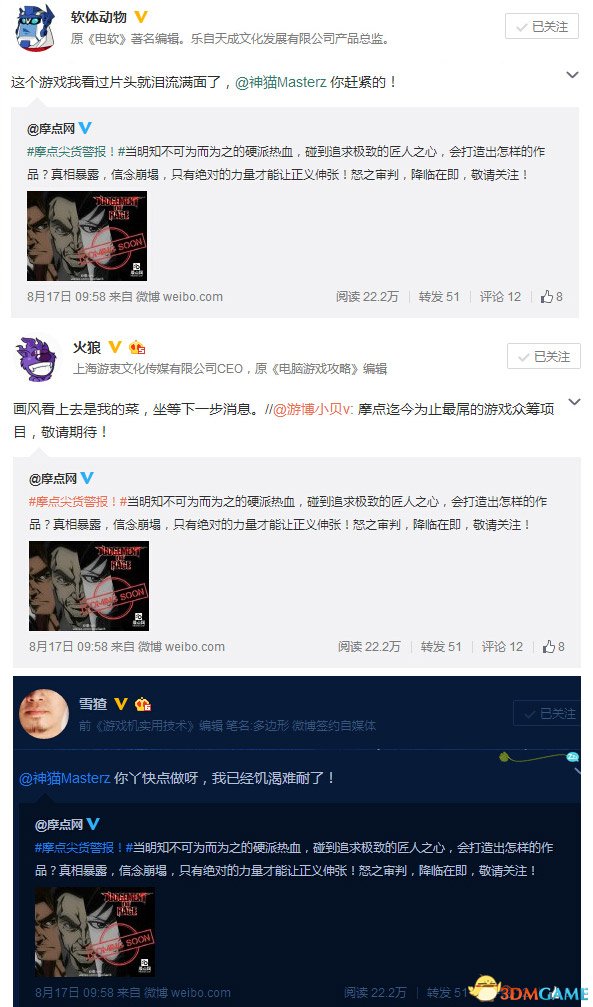Click the membership badge next to 火狼
The image size is (593, 1007).
[137, 348]
